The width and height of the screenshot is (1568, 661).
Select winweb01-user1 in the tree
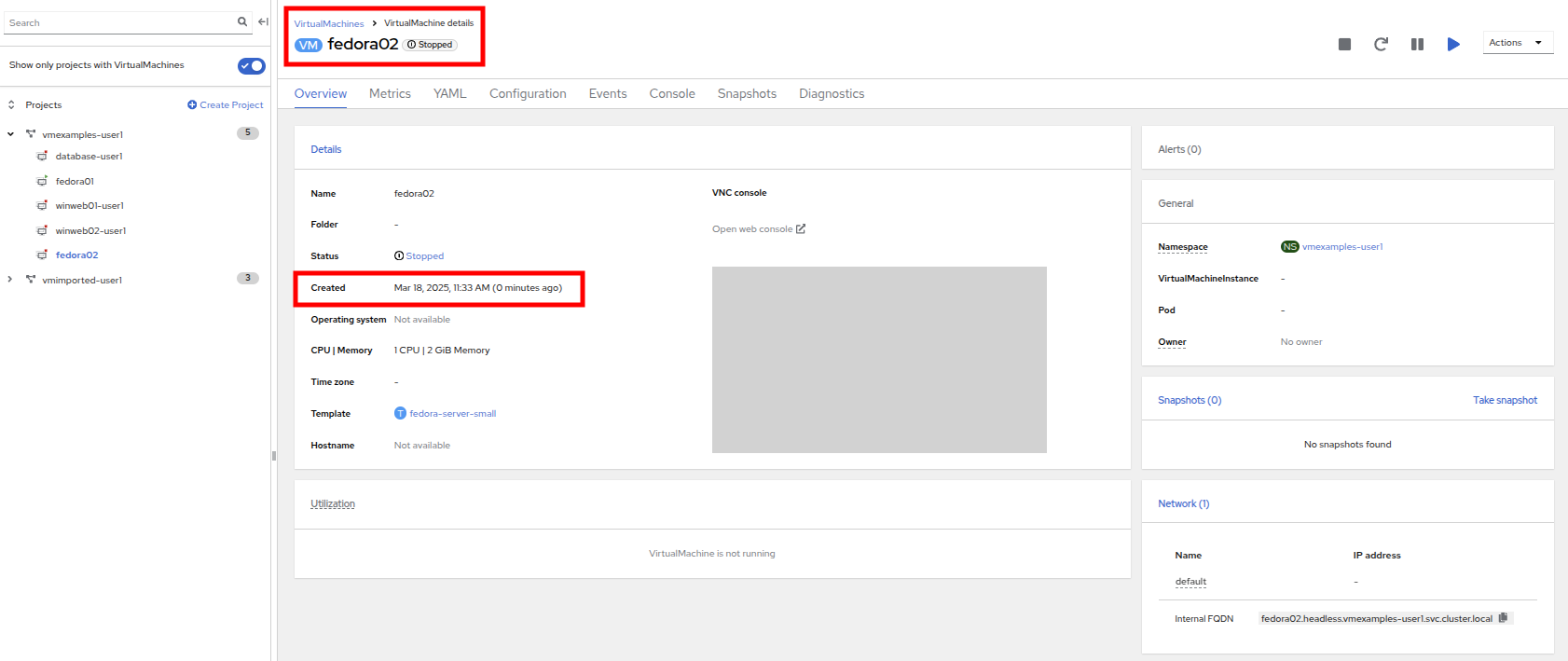coord(89,206)
